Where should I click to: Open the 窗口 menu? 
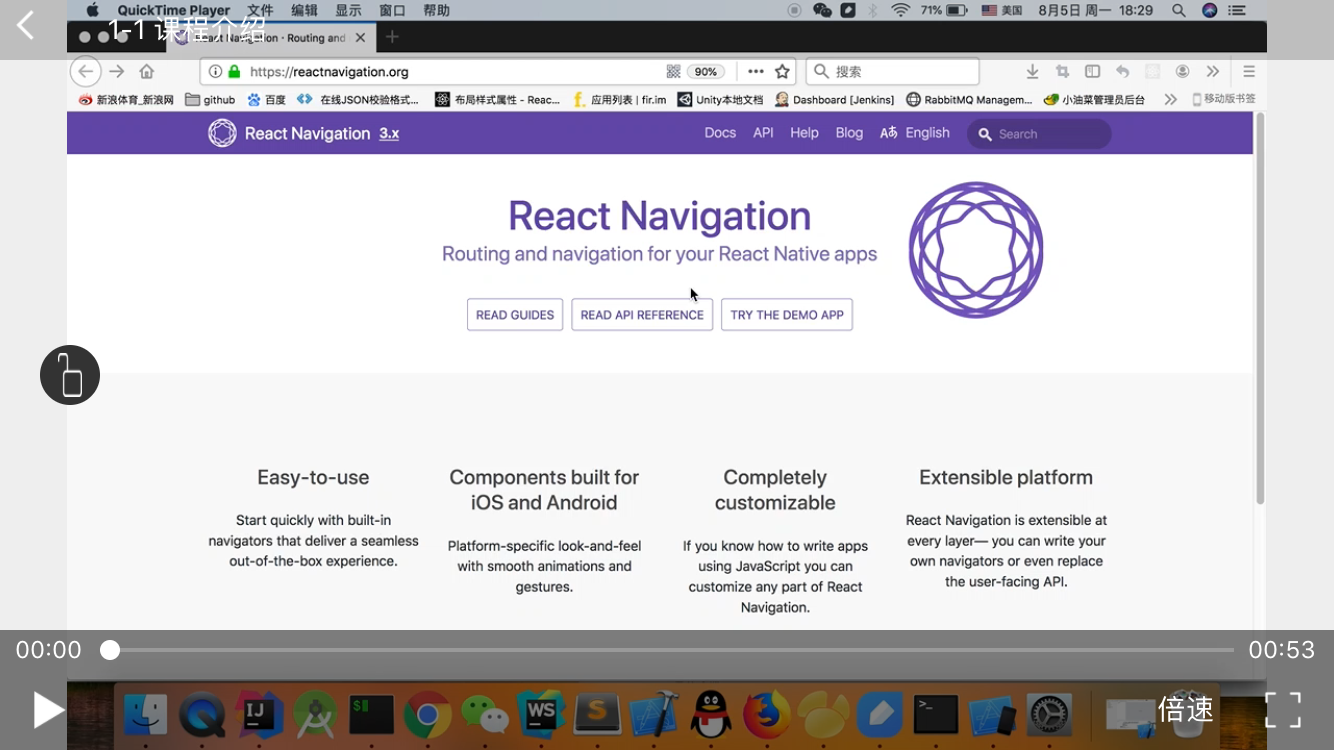pos(392,10)
